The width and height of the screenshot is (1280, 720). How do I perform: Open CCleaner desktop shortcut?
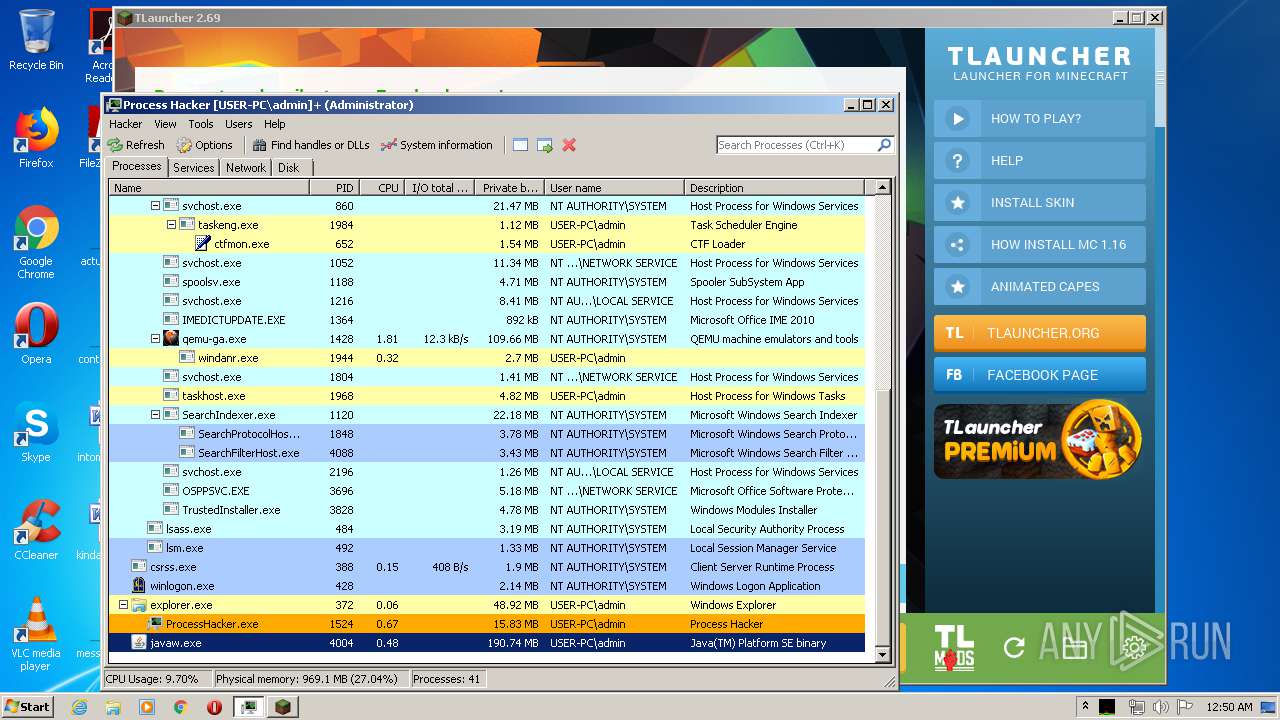click(x=36, y=530)
